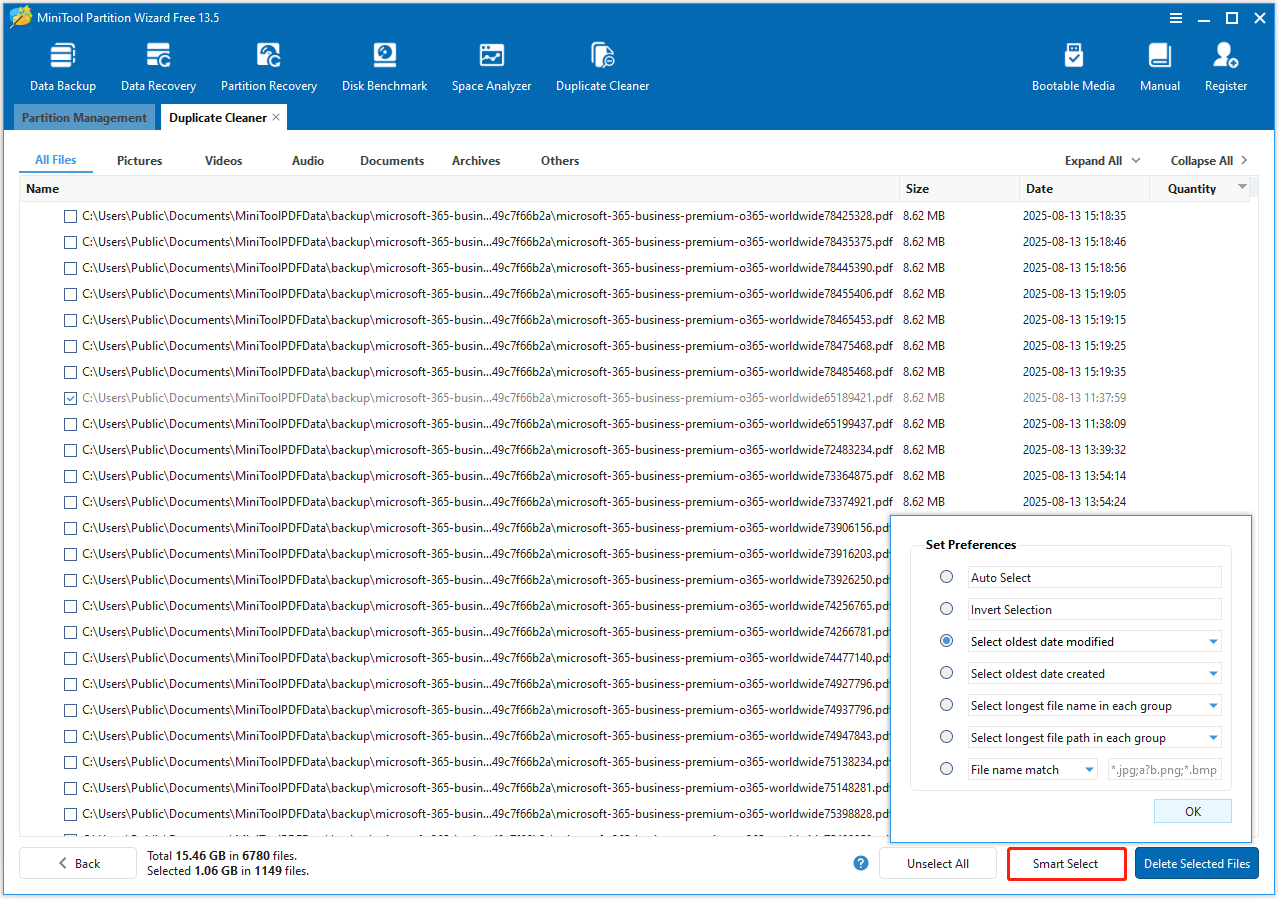
Task: Open Bootable Media creator
Action: 1073,65
